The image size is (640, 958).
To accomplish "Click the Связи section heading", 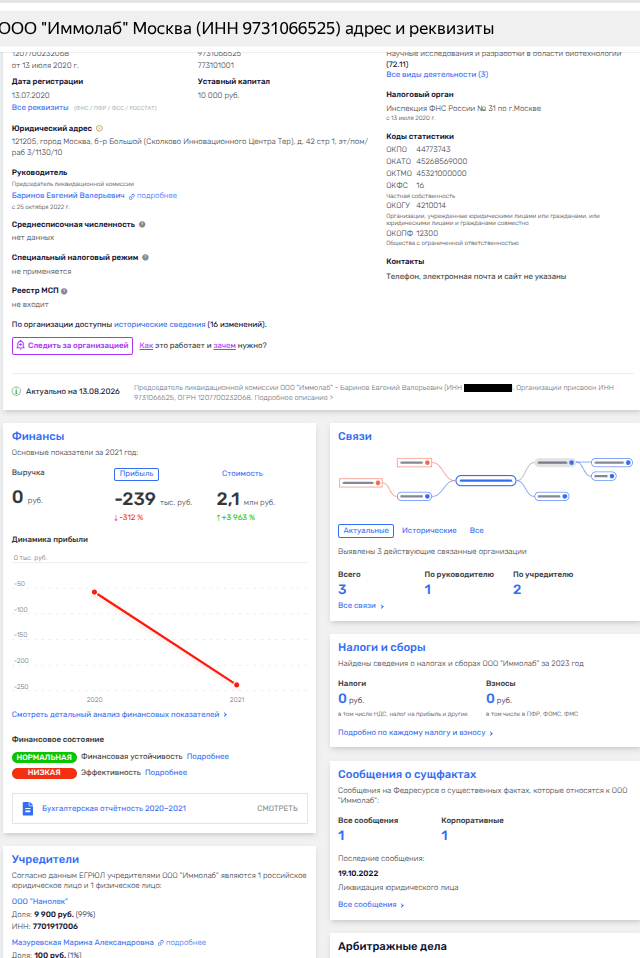I will click(x=355, y=436).
